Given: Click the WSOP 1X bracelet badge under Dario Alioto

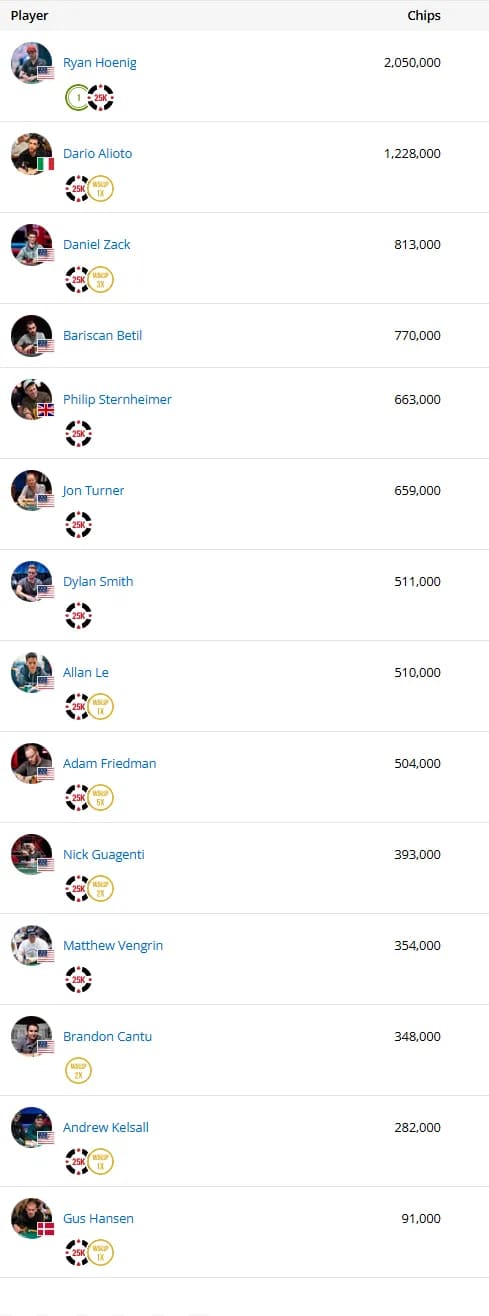Looking at the screenshot, I should pyautogui.click(x=100, y=188).
